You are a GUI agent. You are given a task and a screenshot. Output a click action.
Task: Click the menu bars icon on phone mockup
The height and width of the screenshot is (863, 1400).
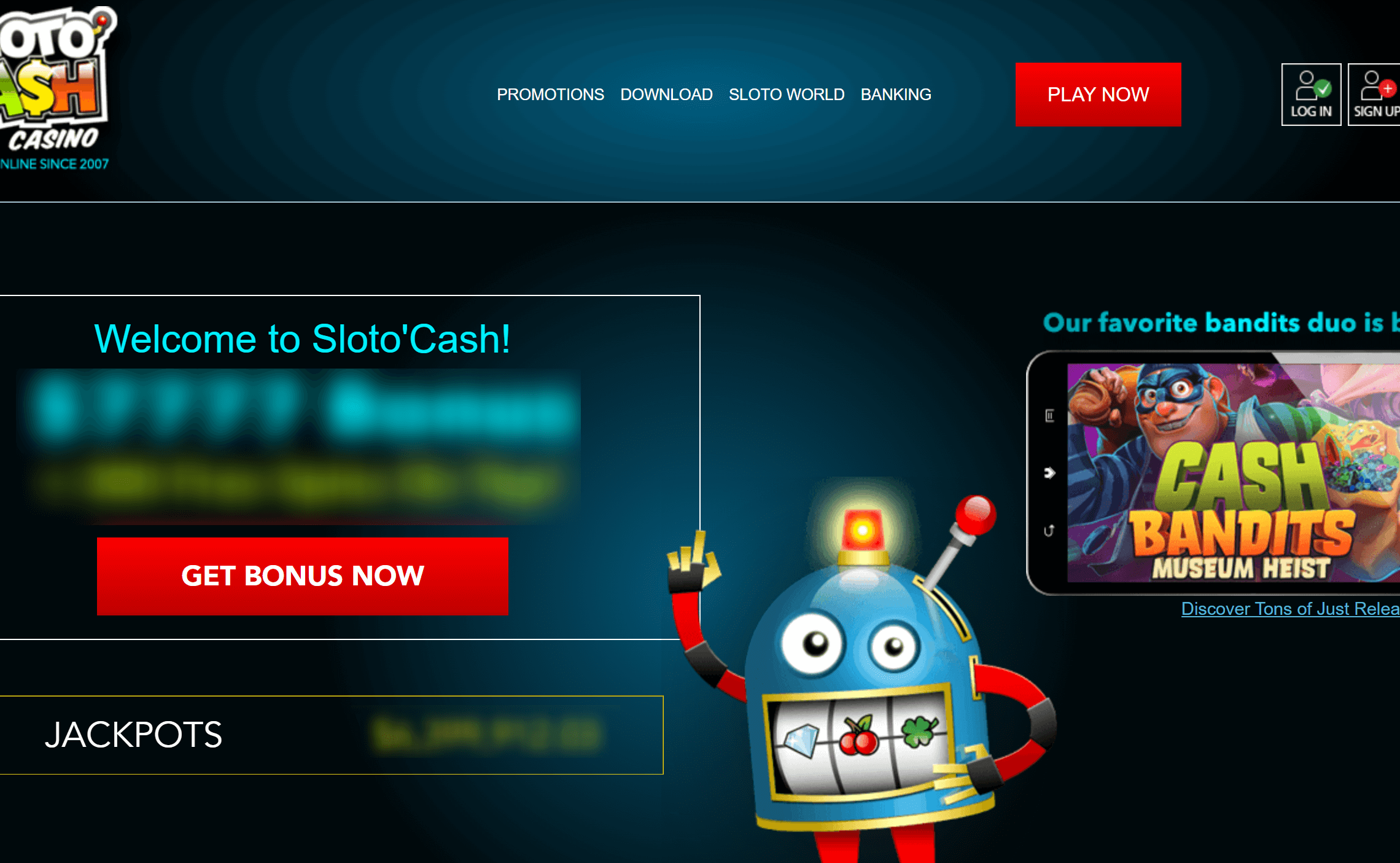[x=1049, y=416]
